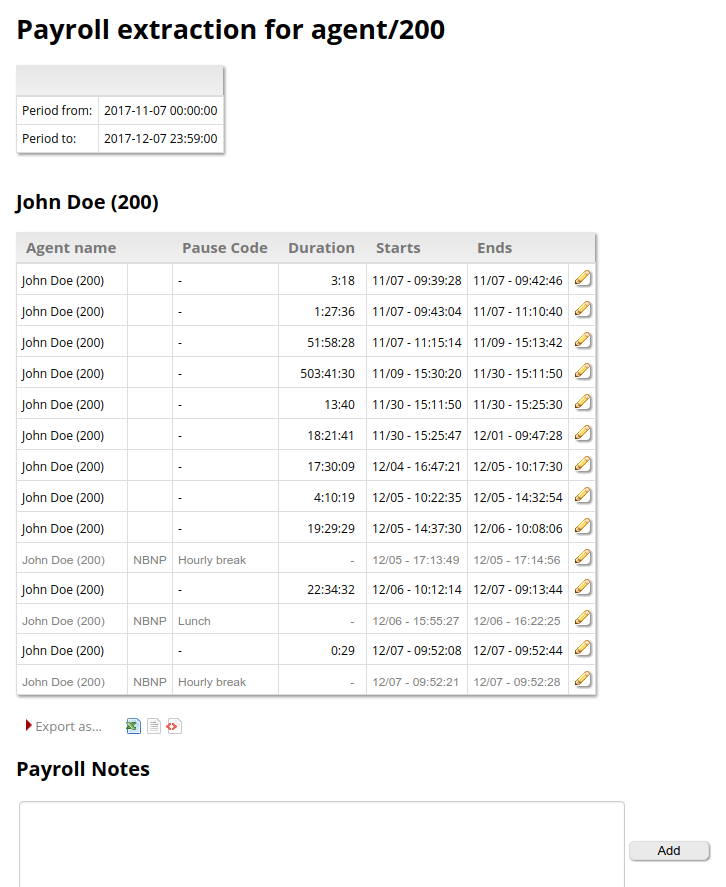726x887 pixels.
Task: Edit the 12/07 09:52:21 Hourly break entry
Action: tap(582, 680)
